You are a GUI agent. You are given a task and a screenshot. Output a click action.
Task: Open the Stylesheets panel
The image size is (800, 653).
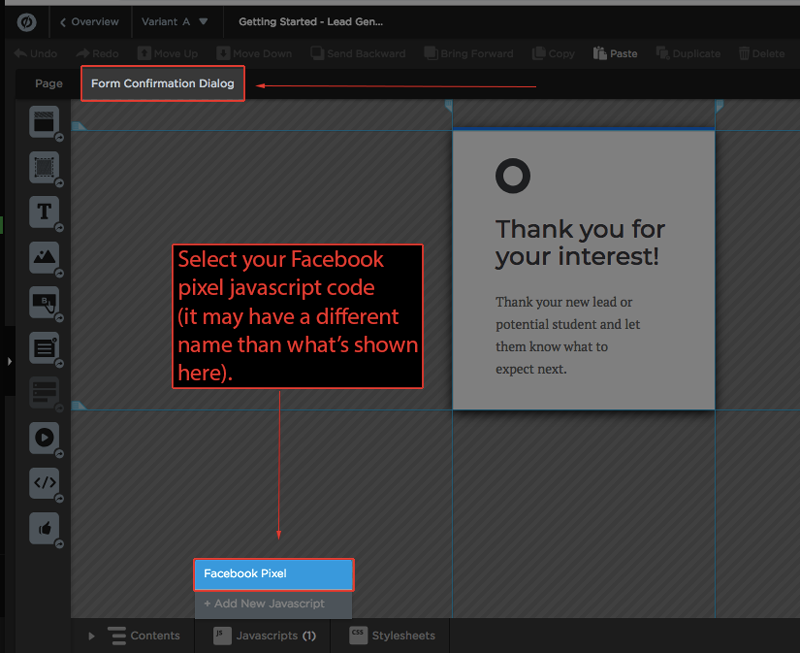point(392,636)
